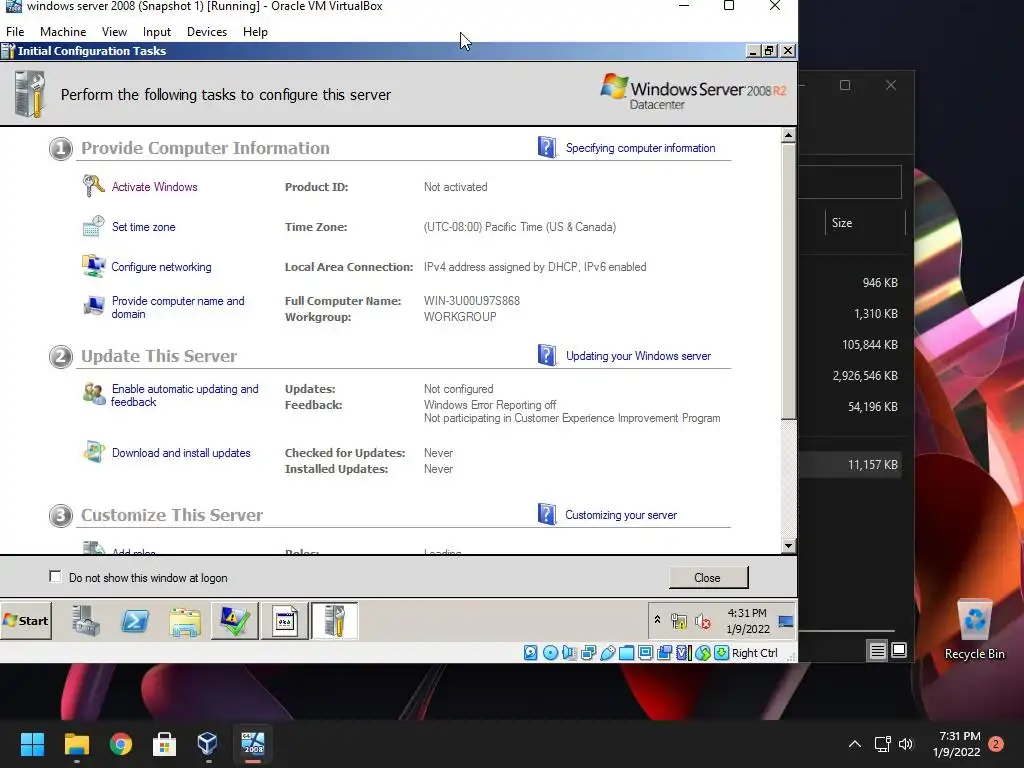Open the Machine menu
This screenshot has height=768, width=1024.
(63, 31)
